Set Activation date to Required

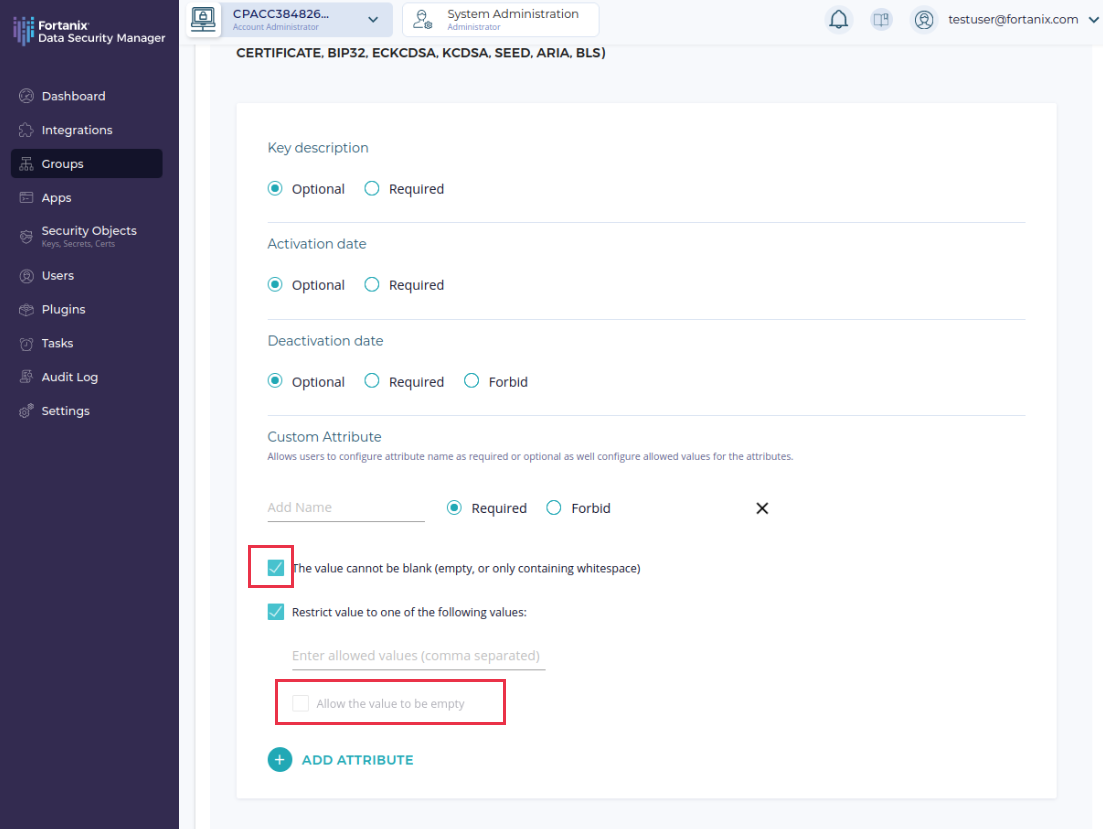[372, 285]
